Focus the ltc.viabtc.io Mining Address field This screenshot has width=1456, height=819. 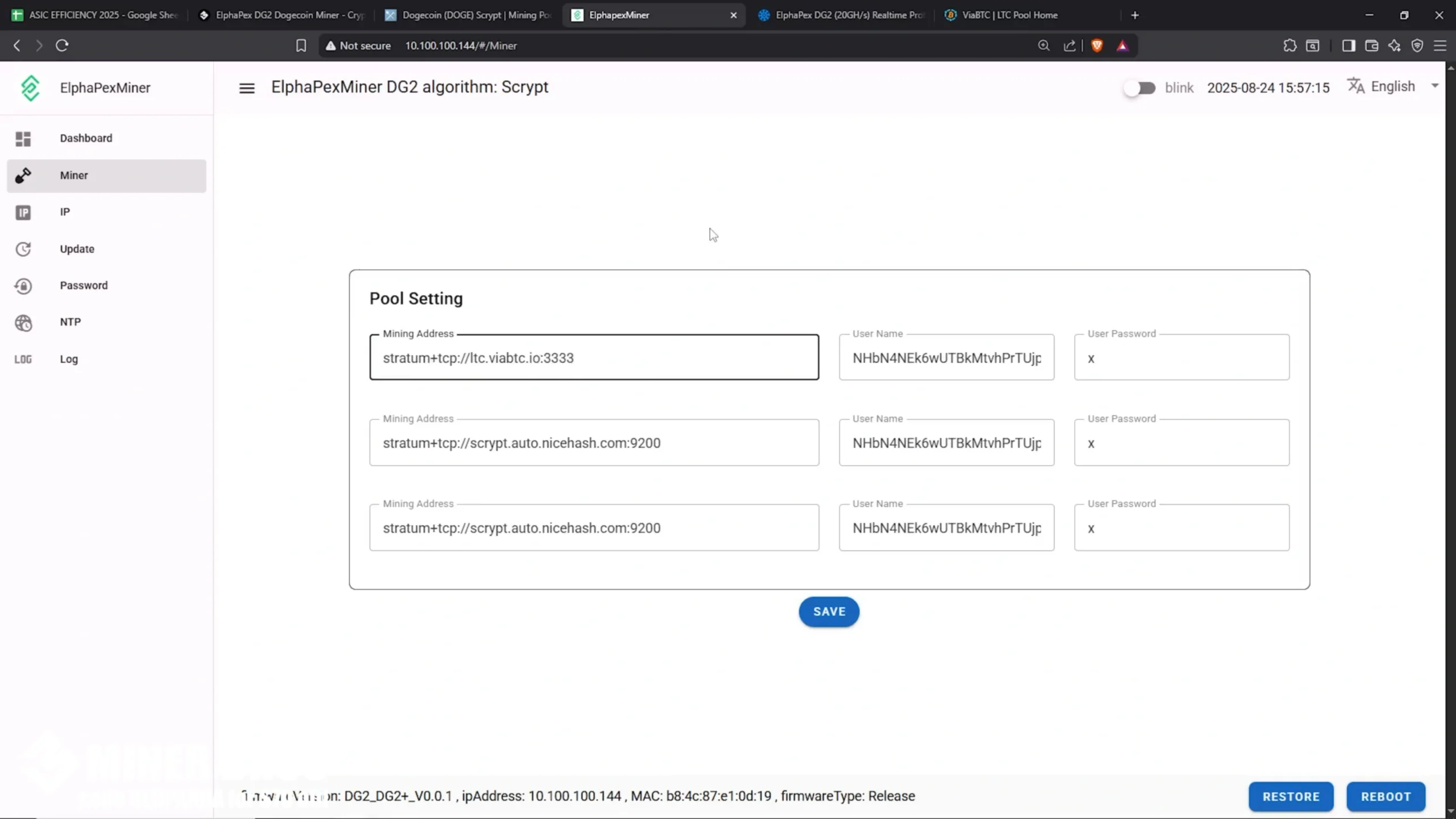(594, 358)
